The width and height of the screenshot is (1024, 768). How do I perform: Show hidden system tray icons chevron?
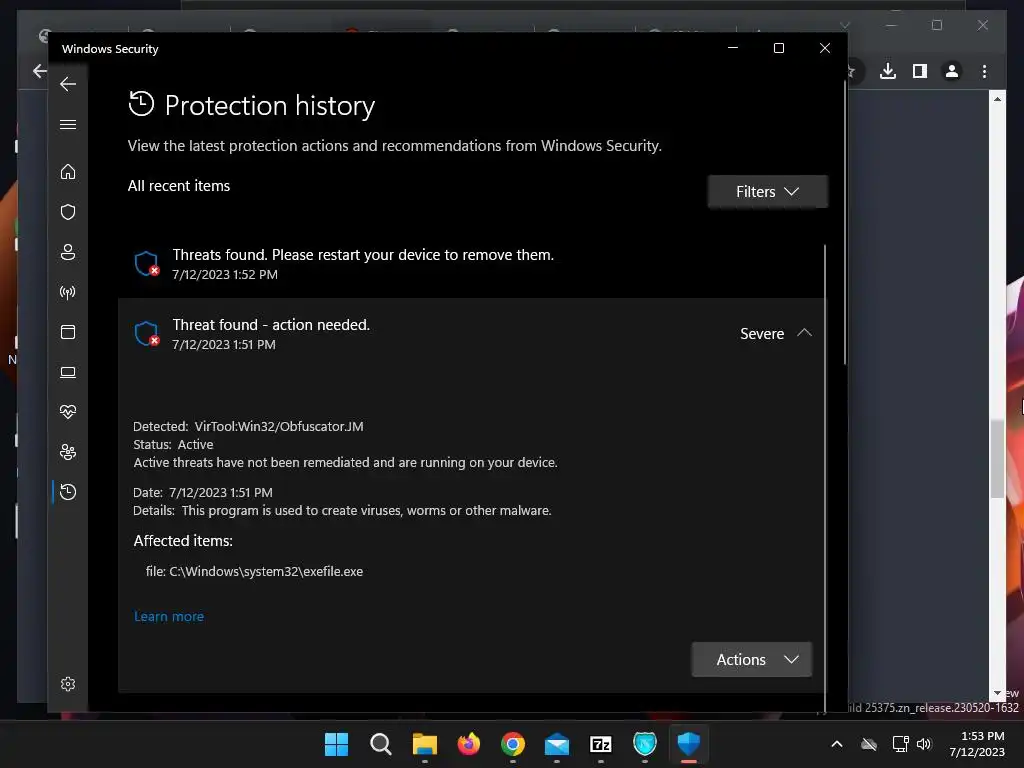[837, 744]
